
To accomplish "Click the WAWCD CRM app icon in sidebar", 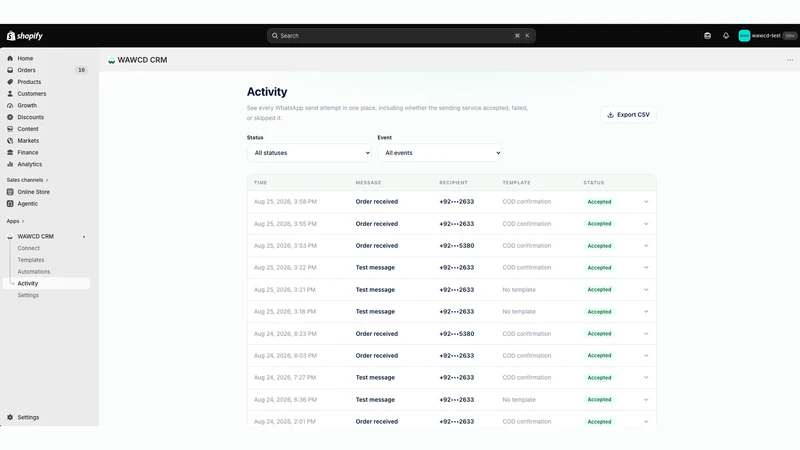I will point(10,236).
